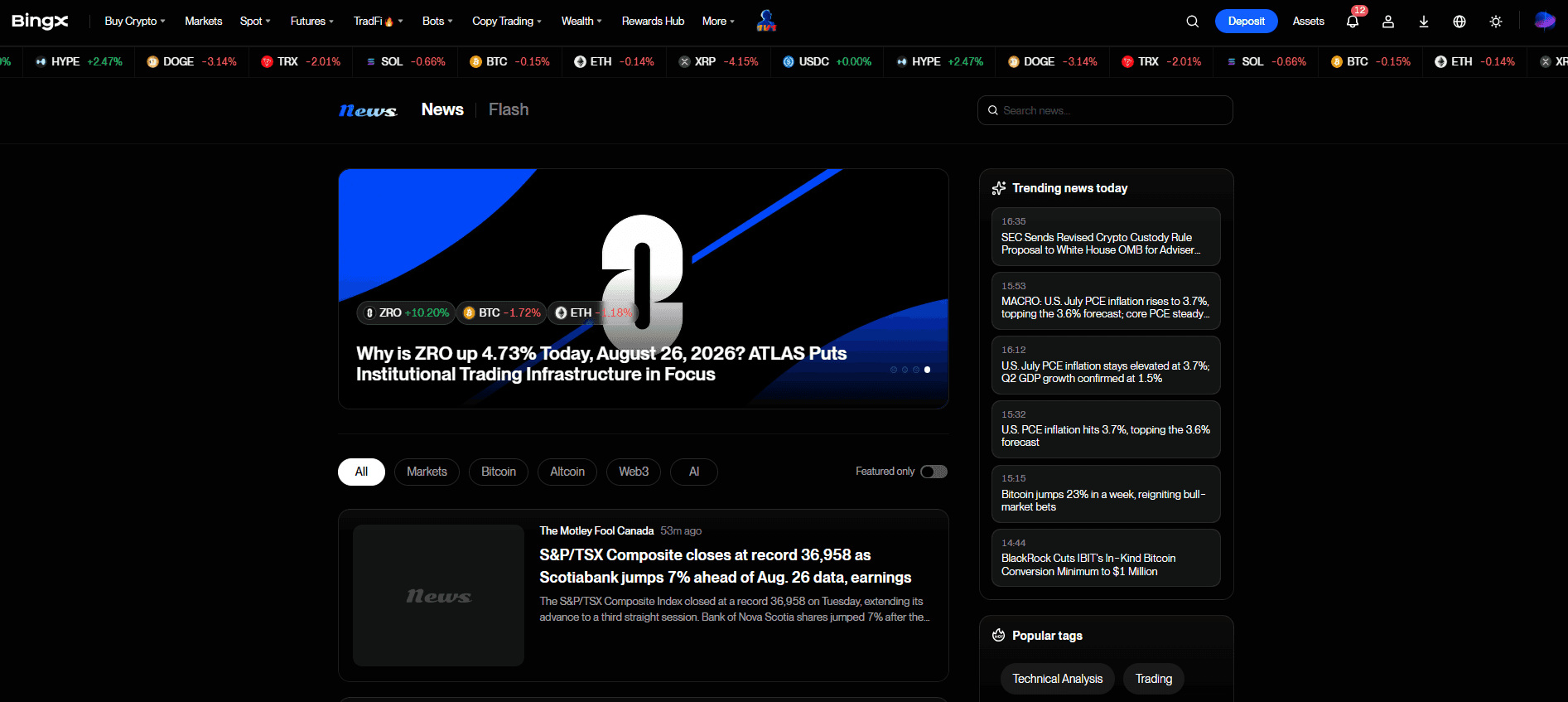
Task: Switch theme with the sun icon
Action: (1496, 22)
